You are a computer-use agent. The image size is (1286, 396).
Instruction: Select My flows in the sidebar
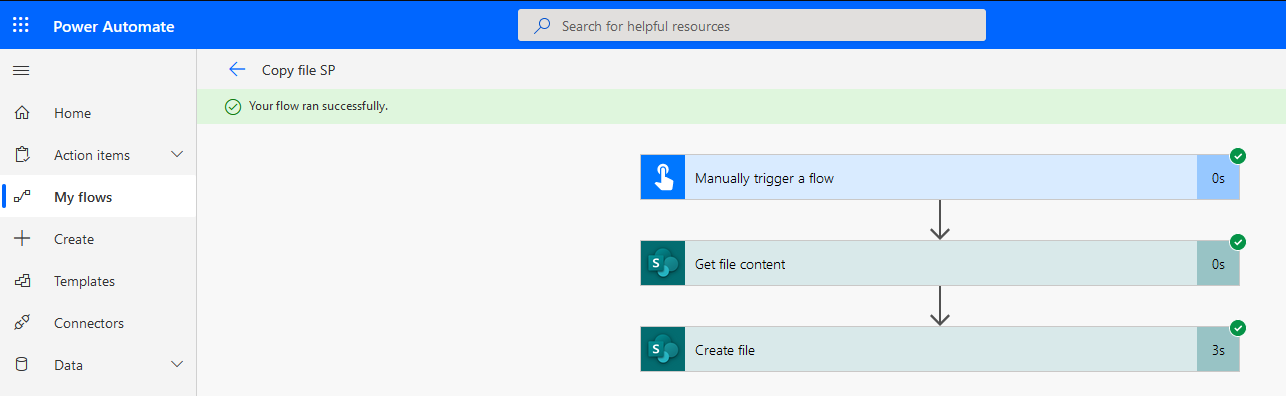click(98, 197)
